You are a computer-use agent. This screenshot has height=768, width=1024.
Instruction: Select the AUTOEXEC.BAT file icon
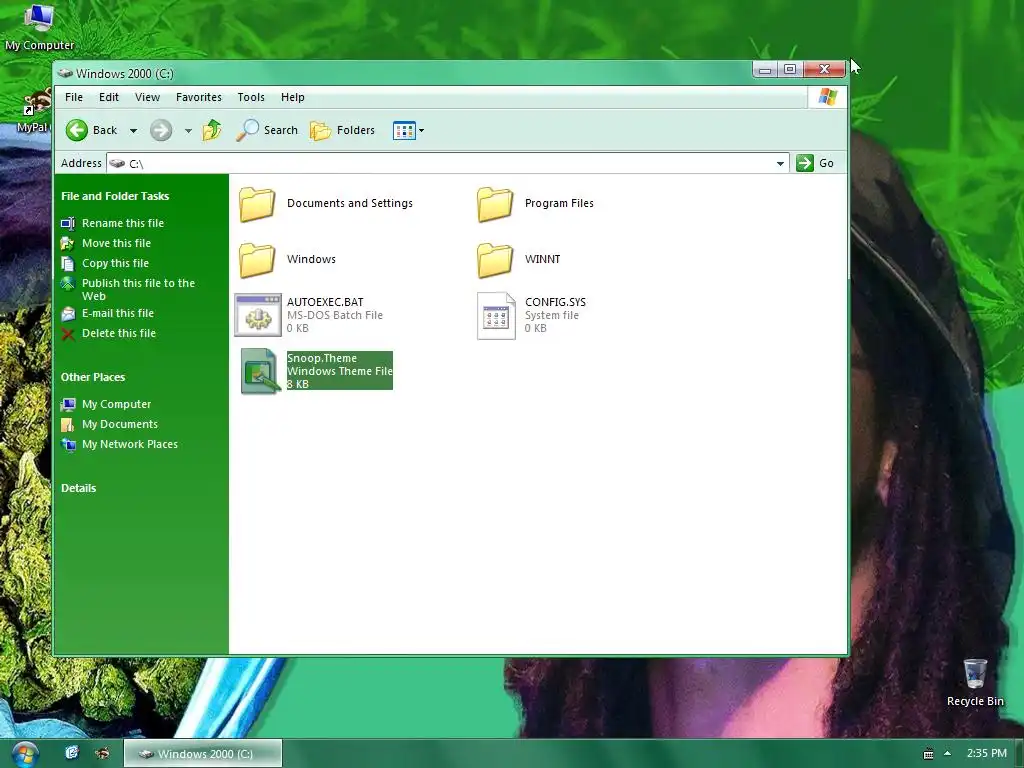click(x=258, y=315)
